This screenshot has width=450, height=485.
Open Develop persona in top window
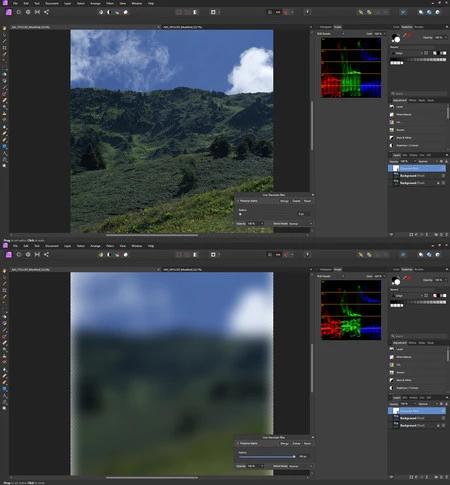click(28, 12)
